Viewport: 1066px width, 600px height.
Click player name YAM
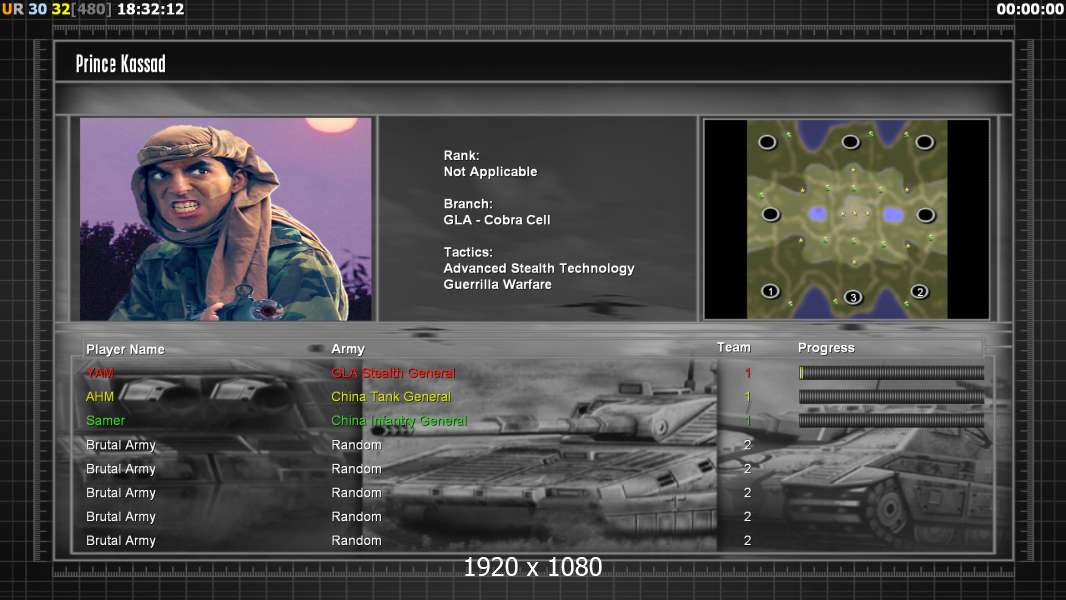[x=100, y=373]
